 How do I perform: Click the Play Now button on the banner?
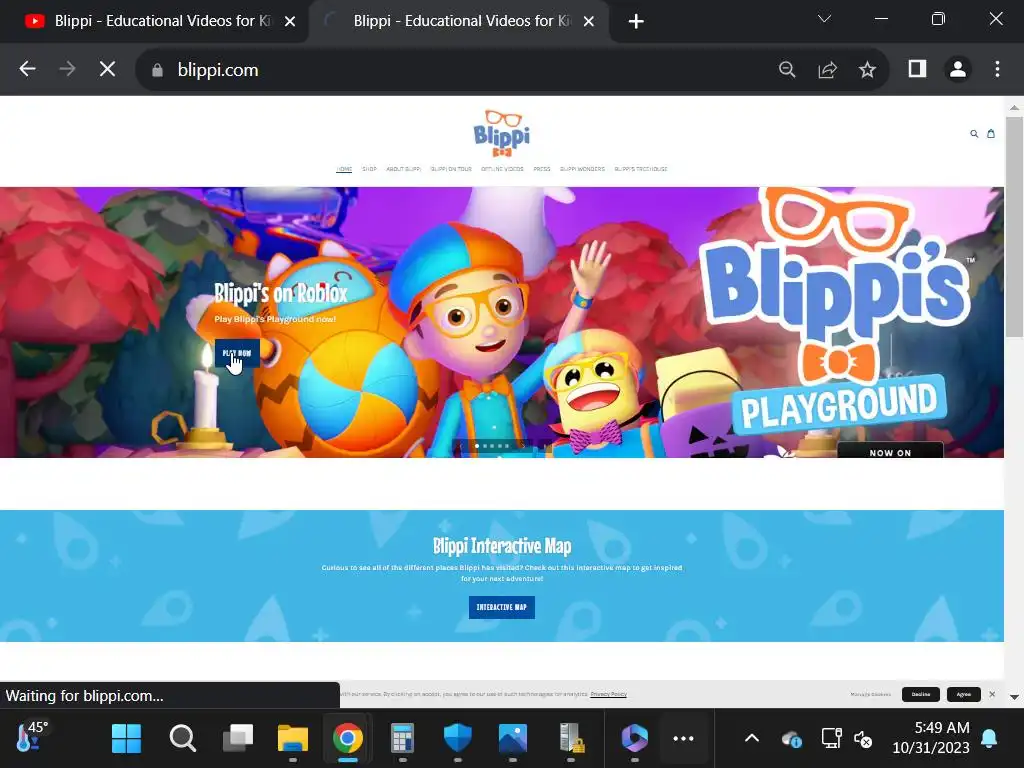click(237, 353)
